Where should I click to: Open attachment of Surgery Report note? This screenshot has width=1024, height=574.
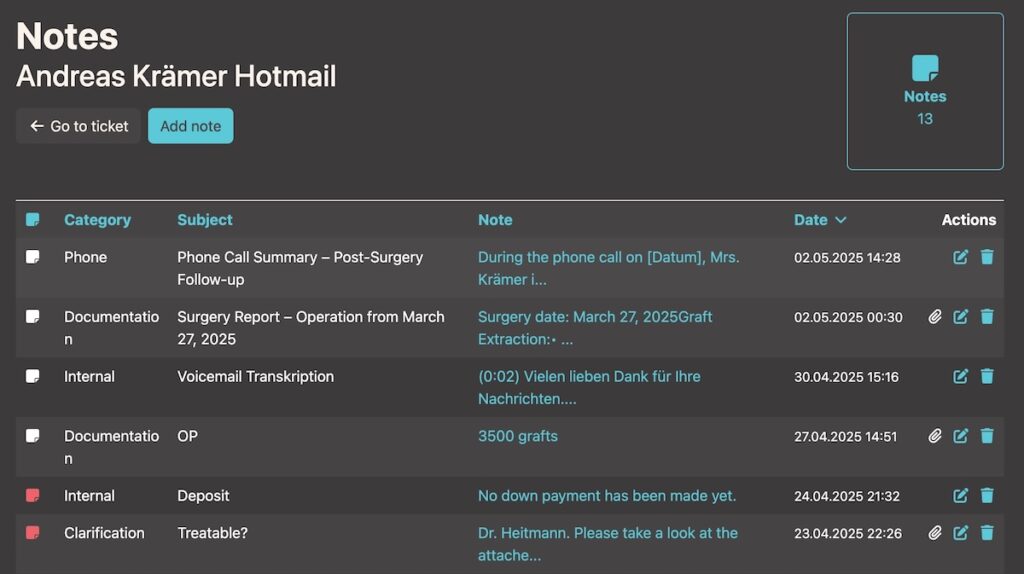tap(935, 317)
